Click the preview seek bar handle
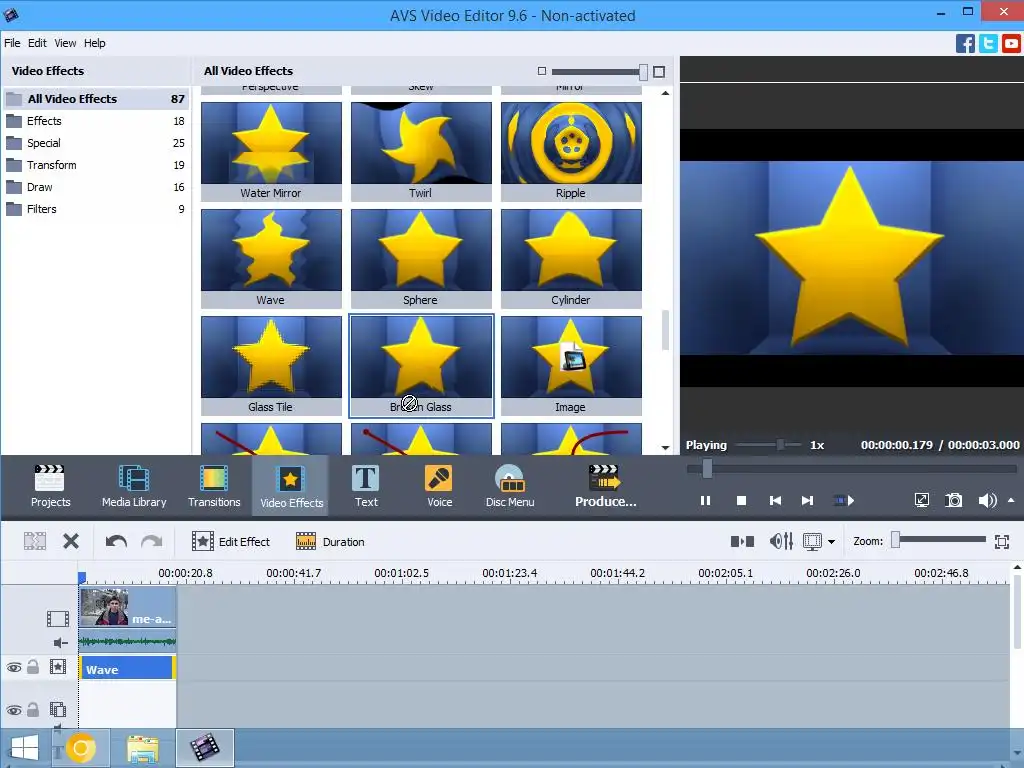1024x768 pixels. click(x=707, y=468)
